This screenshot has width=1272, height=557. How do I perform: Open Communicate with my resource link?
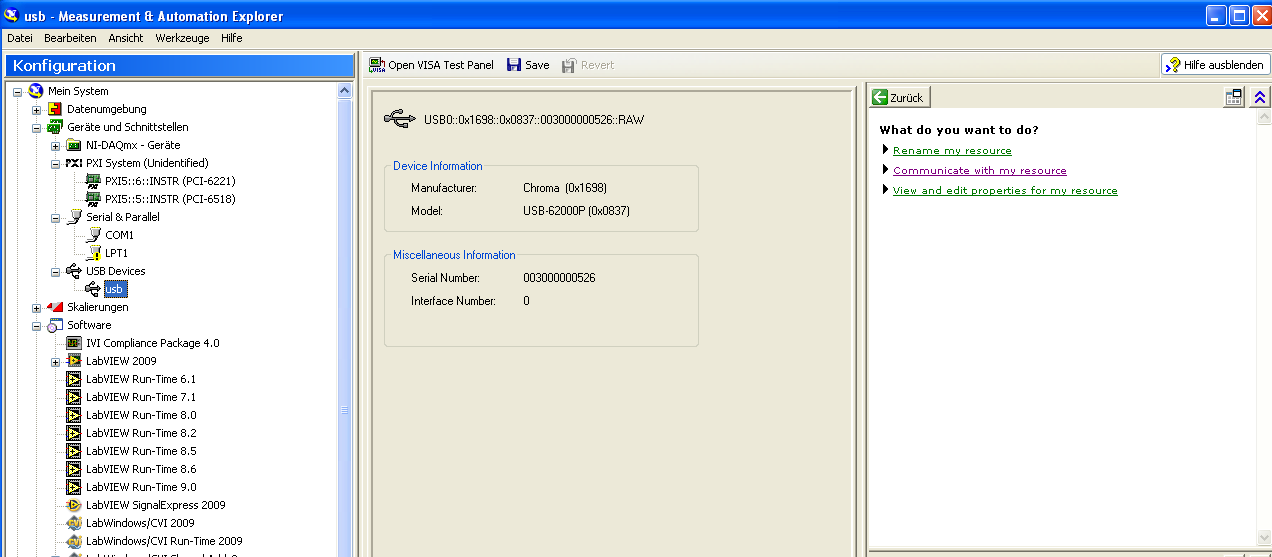click(980, 170)
